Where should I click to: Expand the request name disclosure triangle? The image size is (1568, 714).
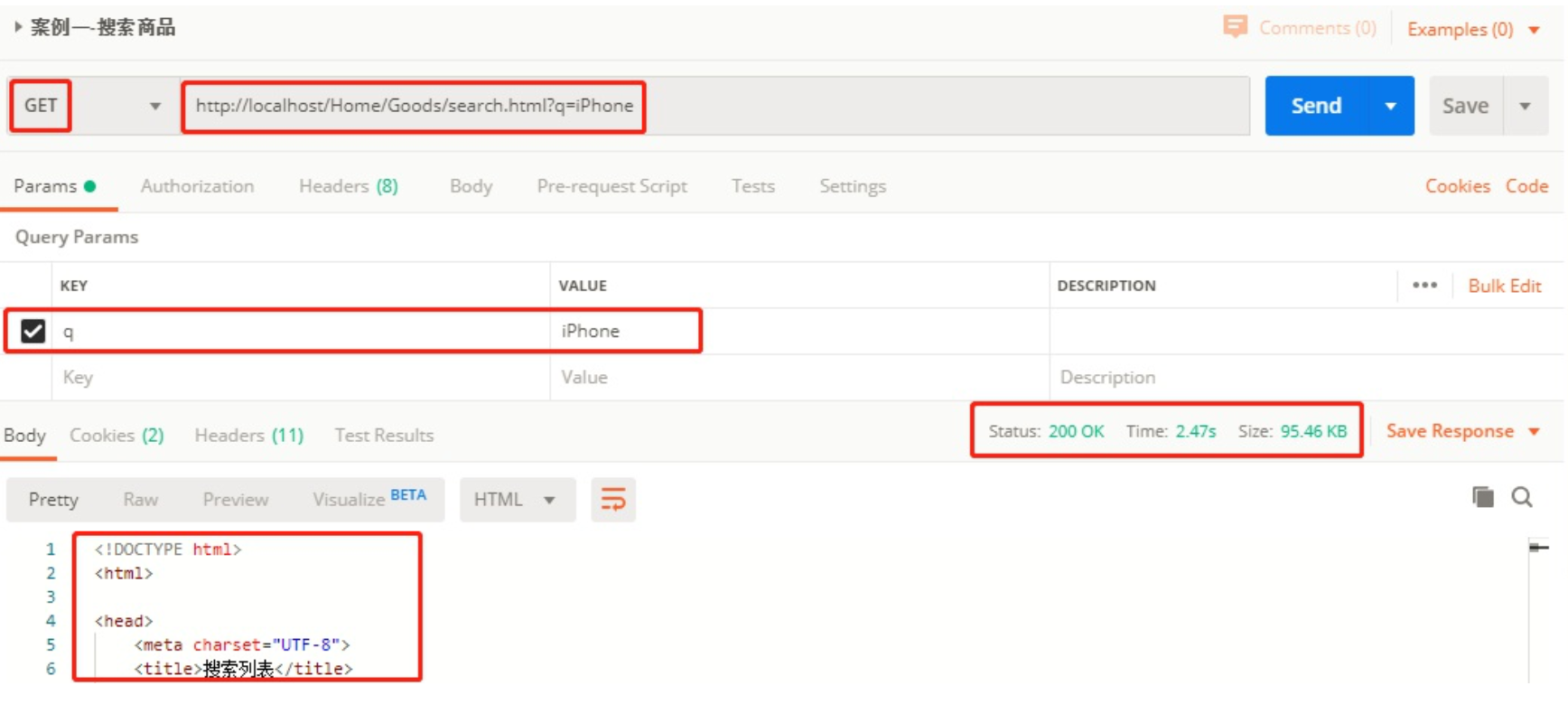(18, 27)
